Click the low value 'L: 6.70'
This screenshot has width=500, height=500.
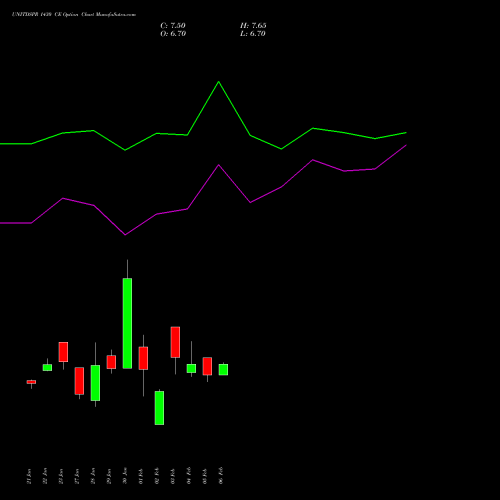(x=253, y=34)
